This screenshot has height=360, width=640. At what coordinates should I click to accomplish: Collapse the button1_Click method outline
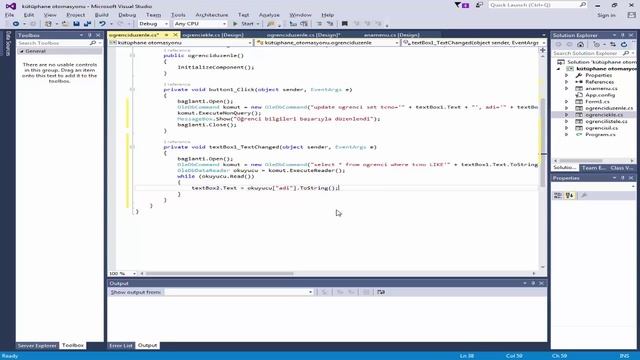132,89
